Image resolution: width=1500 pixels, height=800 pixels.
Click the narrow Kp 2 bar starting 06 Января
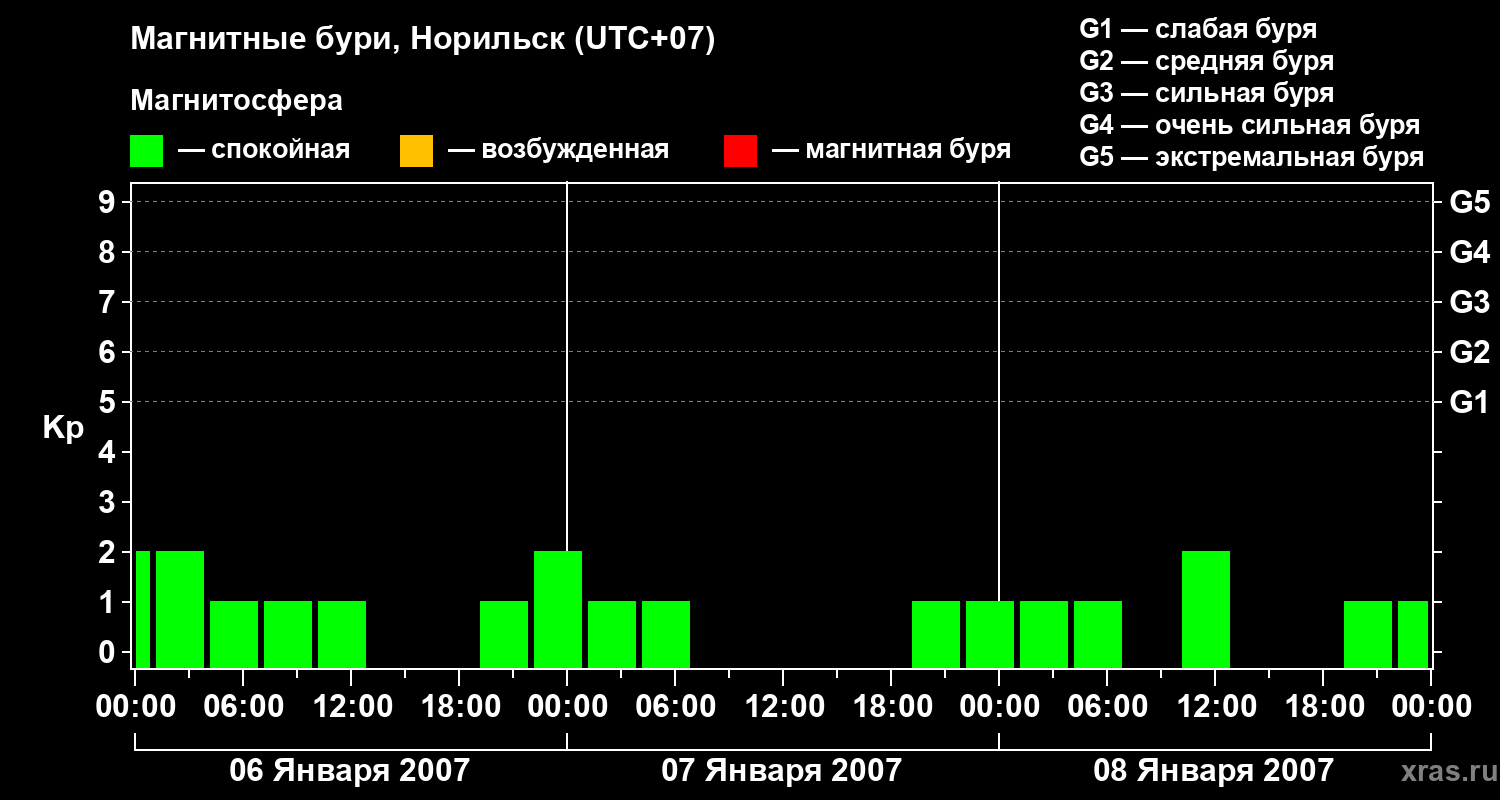pyautogui.click(x=143, y=609)
